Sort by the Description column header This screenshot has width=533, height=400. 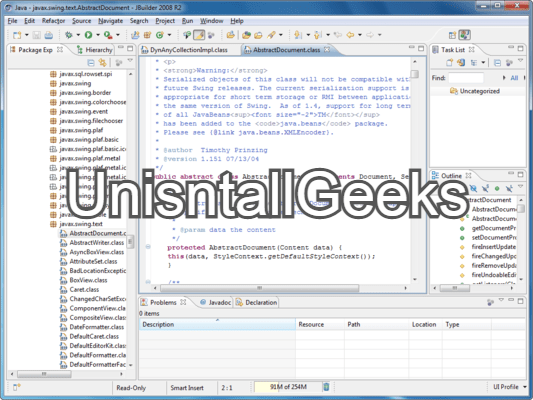(217, 324)
